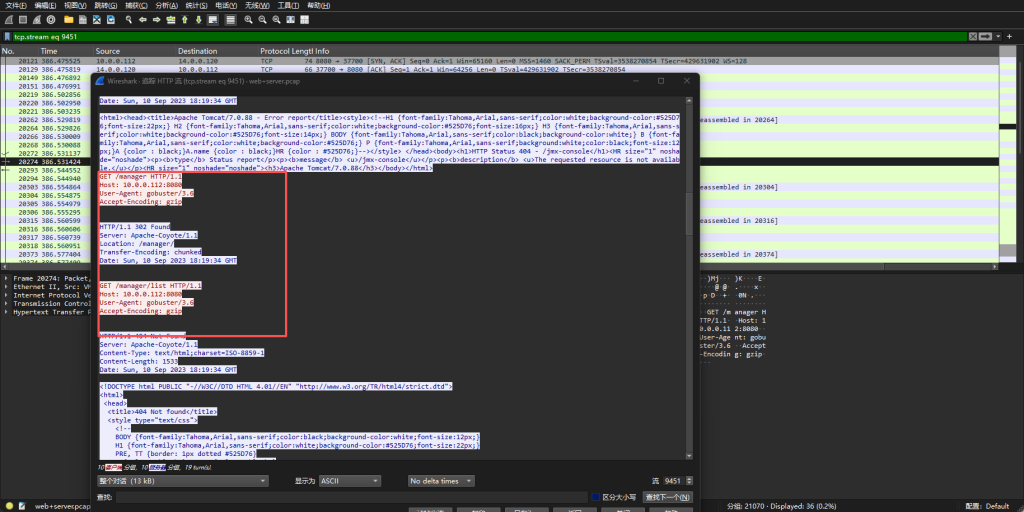Go to previous packet with left arrow

[144, 19]
